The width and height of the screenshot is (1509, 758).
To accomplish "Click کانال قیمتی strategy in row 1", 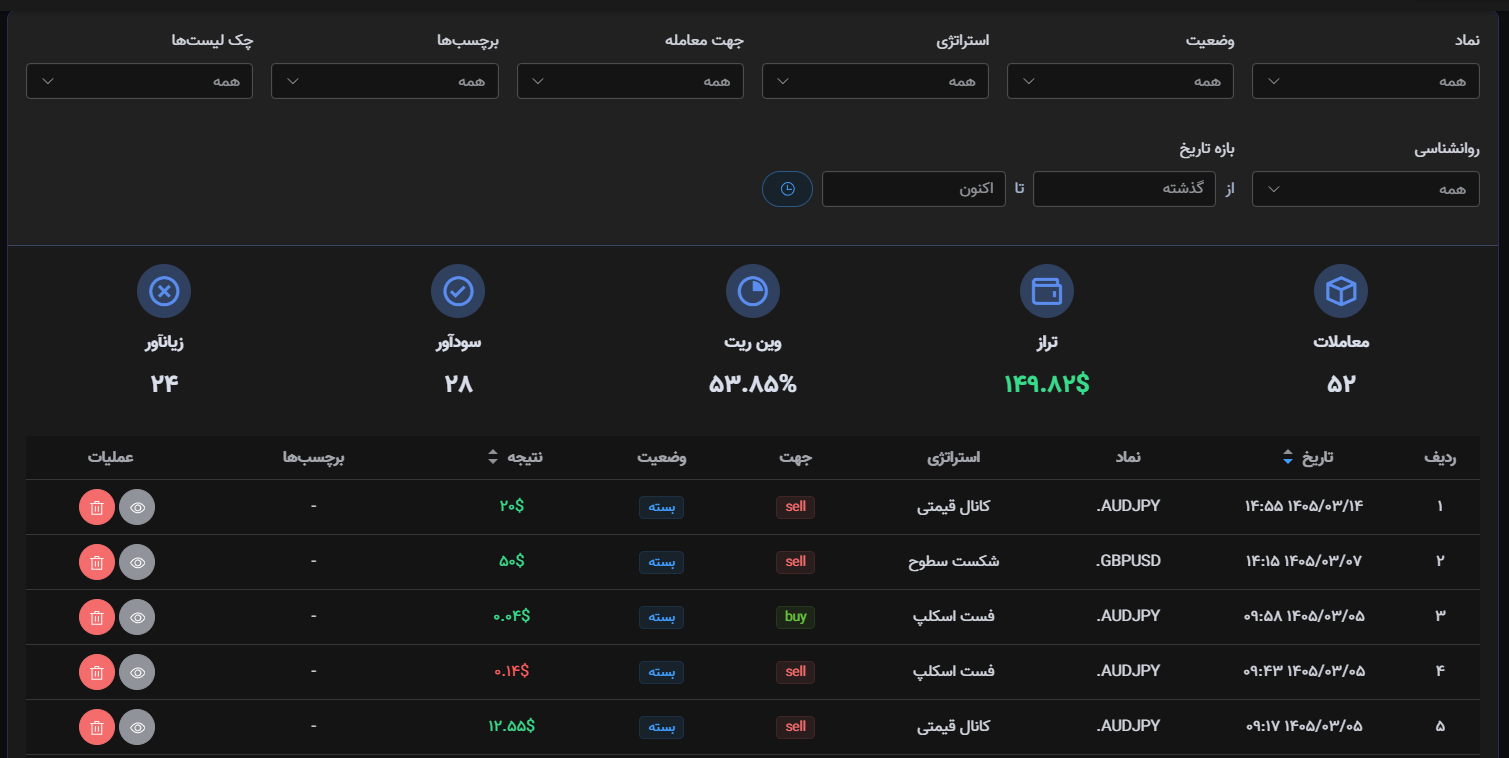I will 954,507.
